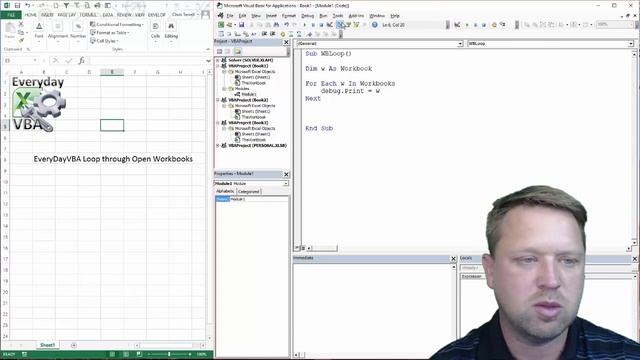Click the View Microsoft Excel icon in VBA toolbar
640x360 pixels.
(221, 25)
